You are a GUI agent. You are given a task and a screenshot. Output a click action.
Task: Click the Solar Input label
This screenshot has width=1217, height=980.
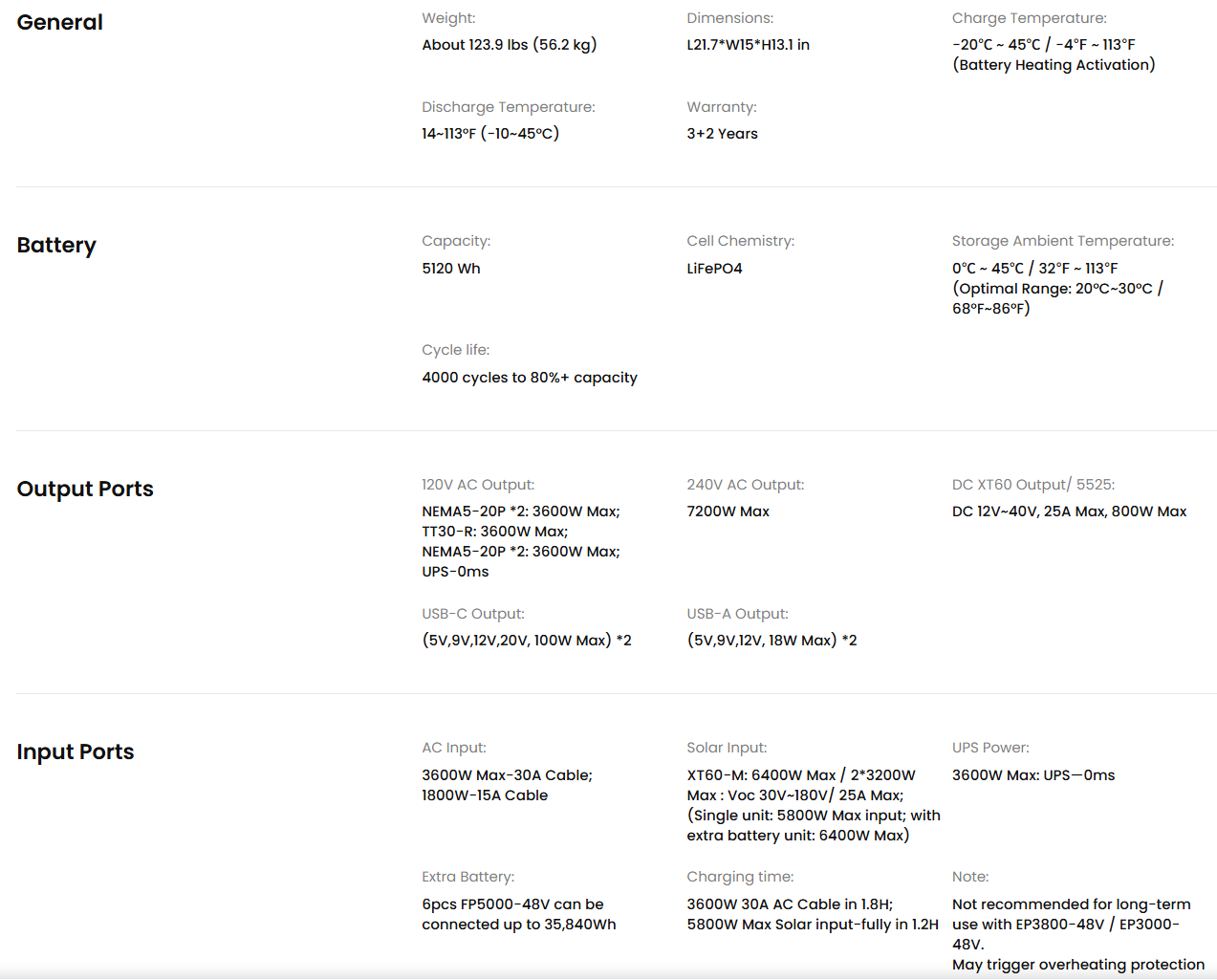(727, 748)
